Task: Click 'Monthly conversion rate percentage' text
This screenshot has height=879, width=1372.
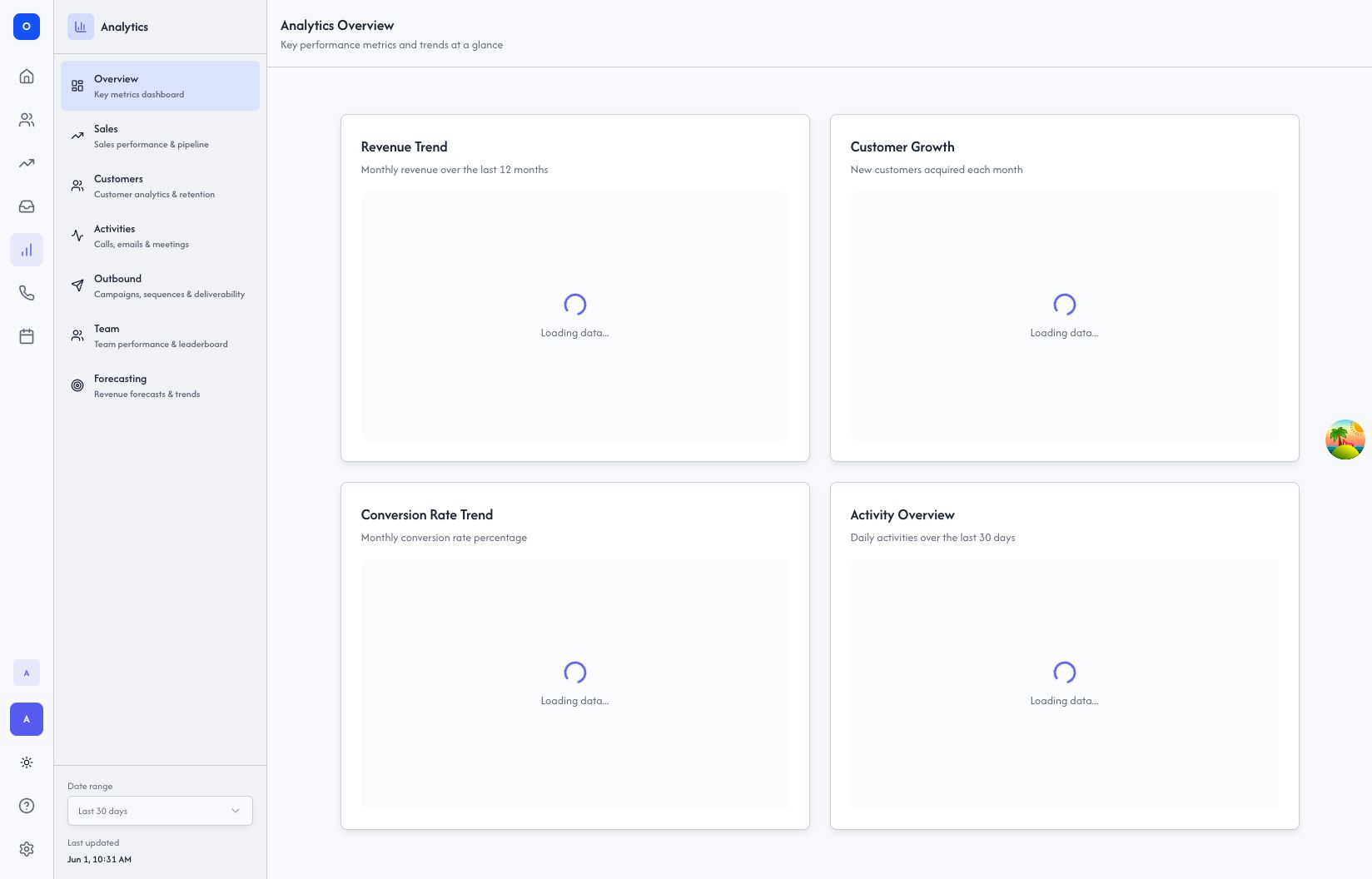Action: click(x=444, y=538)
